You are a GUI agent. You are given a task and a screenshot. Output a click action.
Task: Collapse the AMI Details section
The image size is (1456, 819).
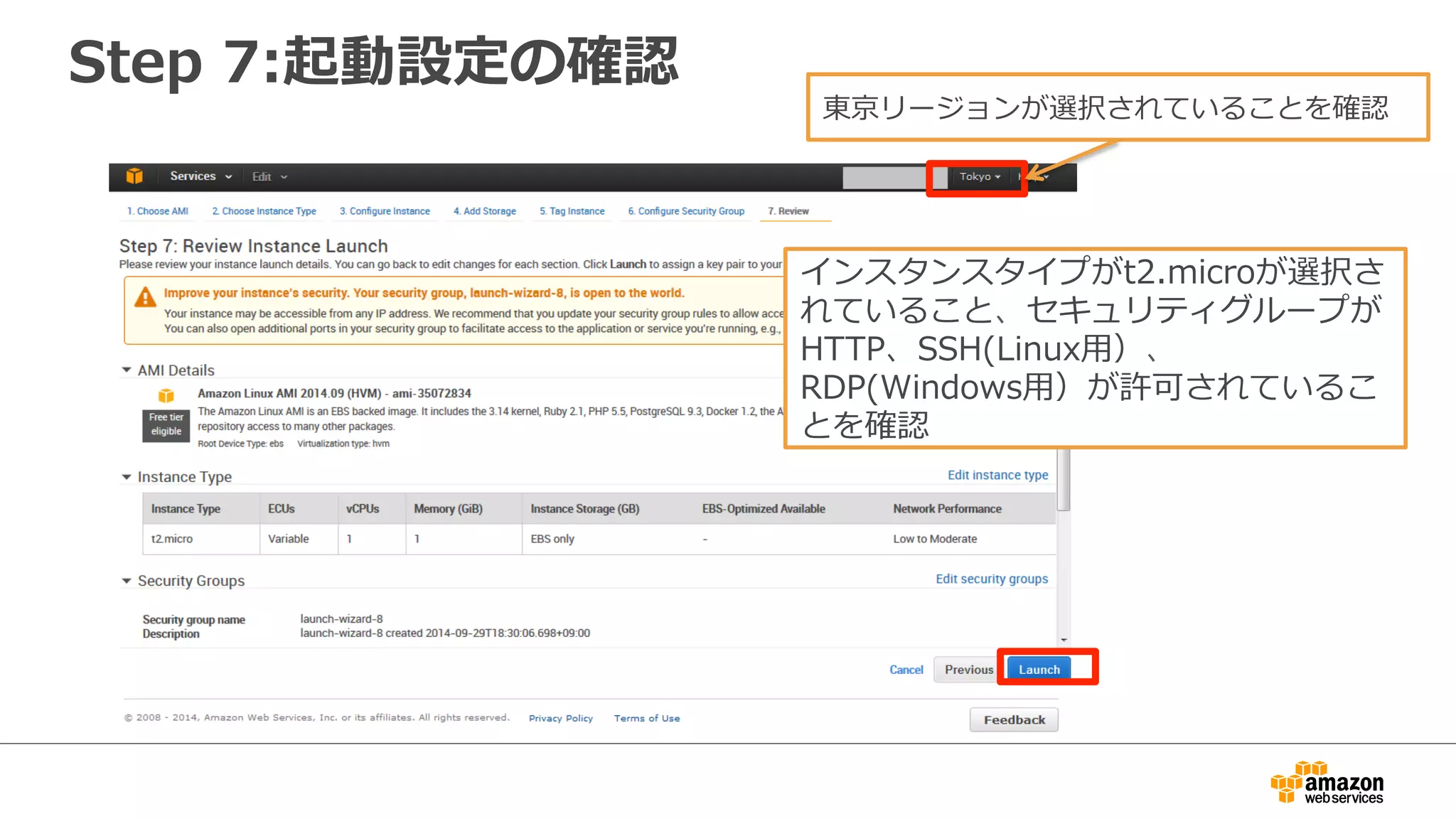127,370
